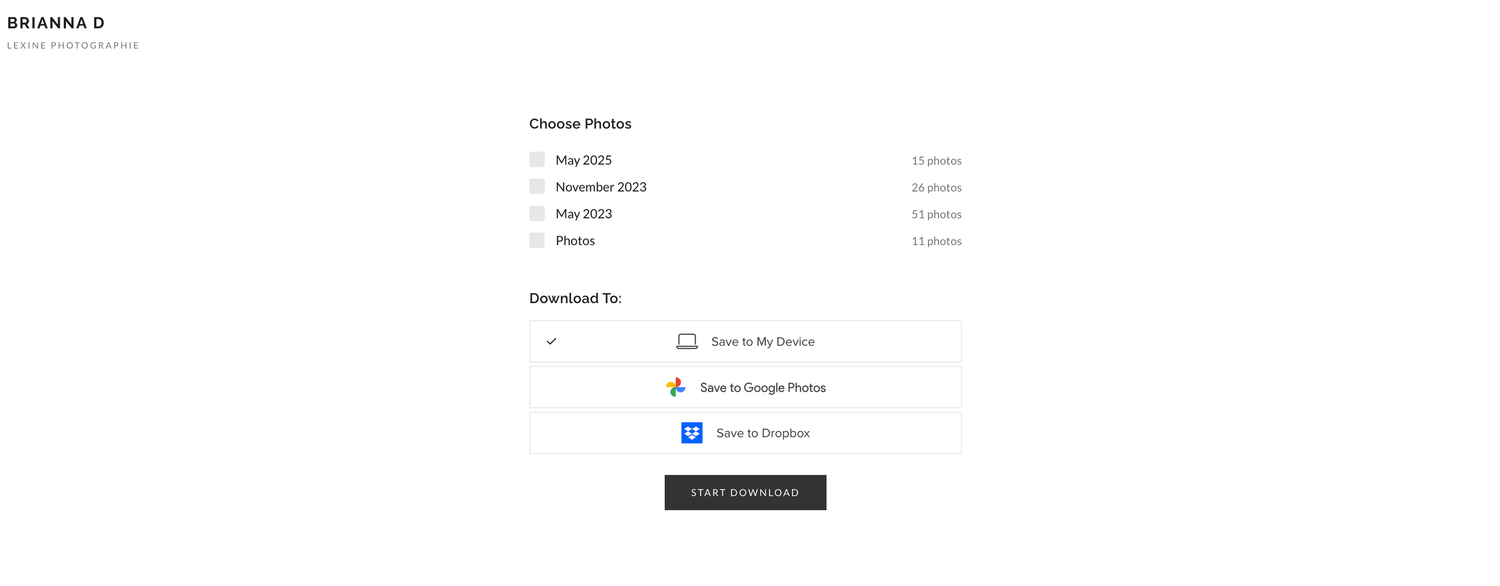Click the laptop device icon
Screen dimensions: 1500x586
[x=687, y=341]
